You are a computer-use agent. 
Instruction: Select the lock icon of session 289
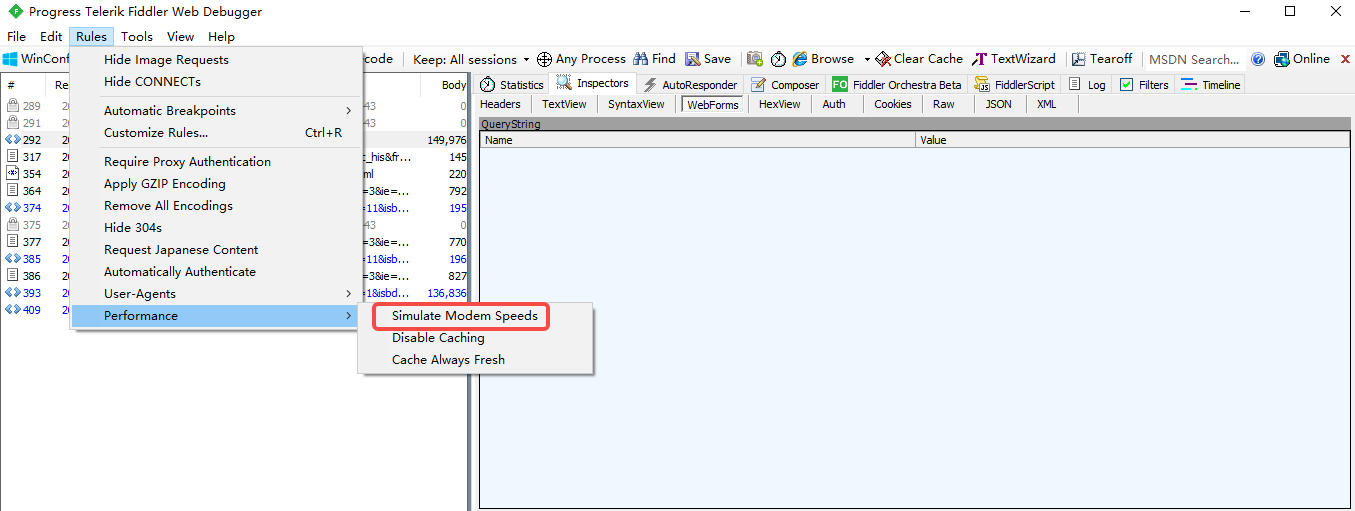13,106
